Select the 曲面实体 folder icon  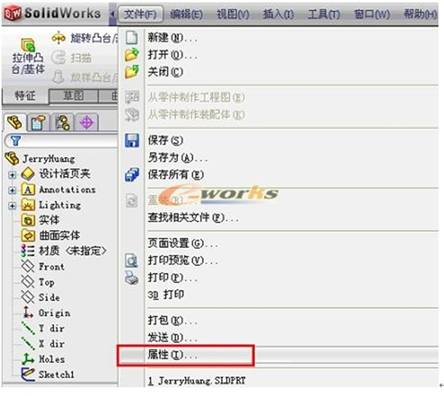tap(28, 236)
